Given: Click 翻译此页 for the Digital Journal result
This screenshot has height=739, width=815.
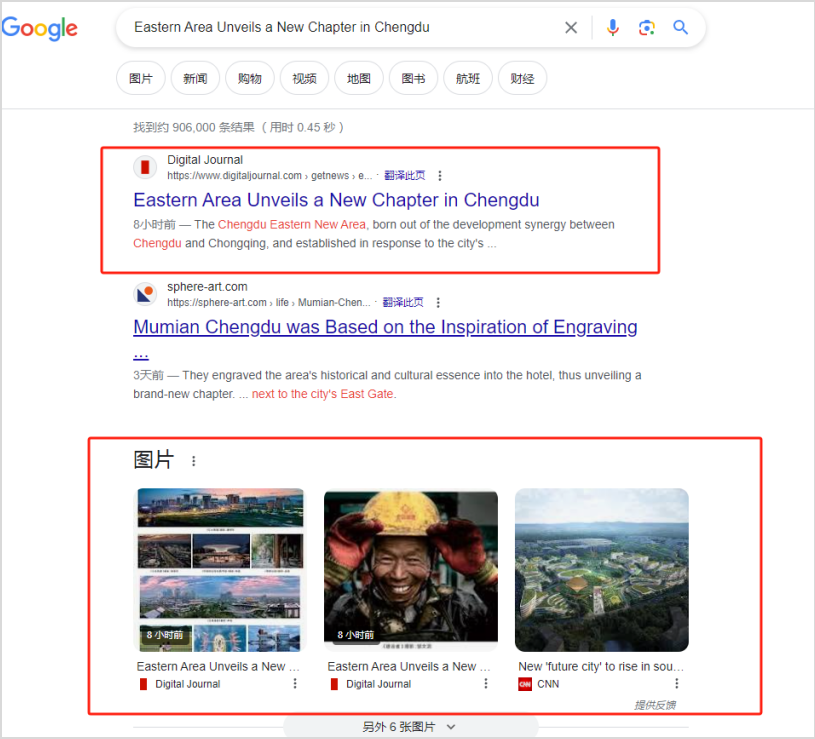Looking at the screenshot, I should 404,175.
